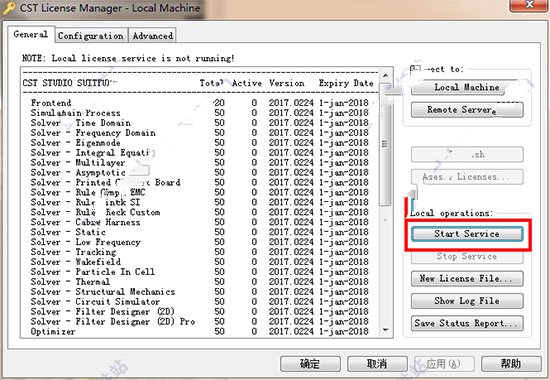Viewport: 550px width, 380px height.
Task: Open the Configuration tab
Action: 91,36
